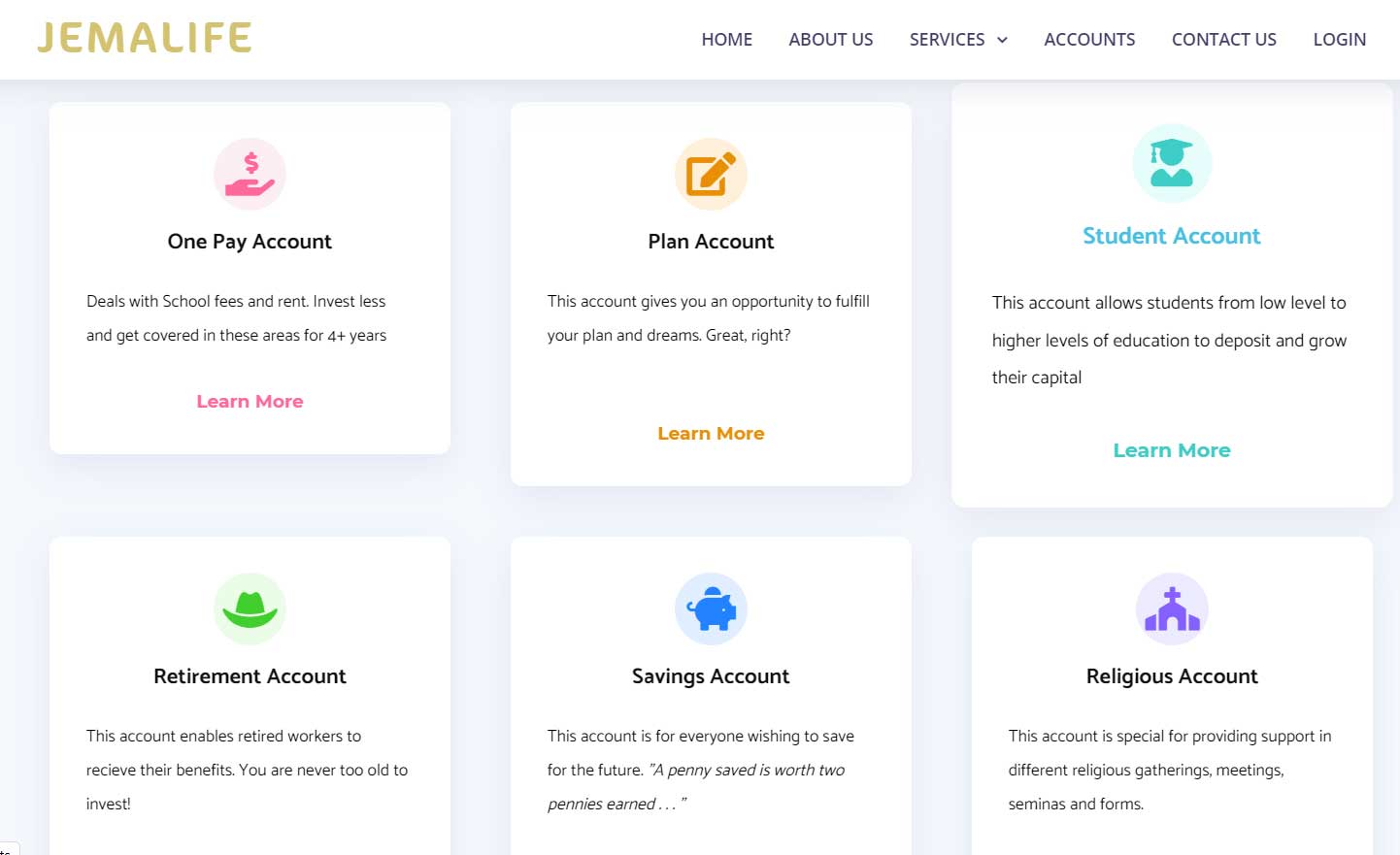Select the Student Account heading
Viewport: 1400px width, 855px height.
pyautogui.click(x=1172, y=236)
